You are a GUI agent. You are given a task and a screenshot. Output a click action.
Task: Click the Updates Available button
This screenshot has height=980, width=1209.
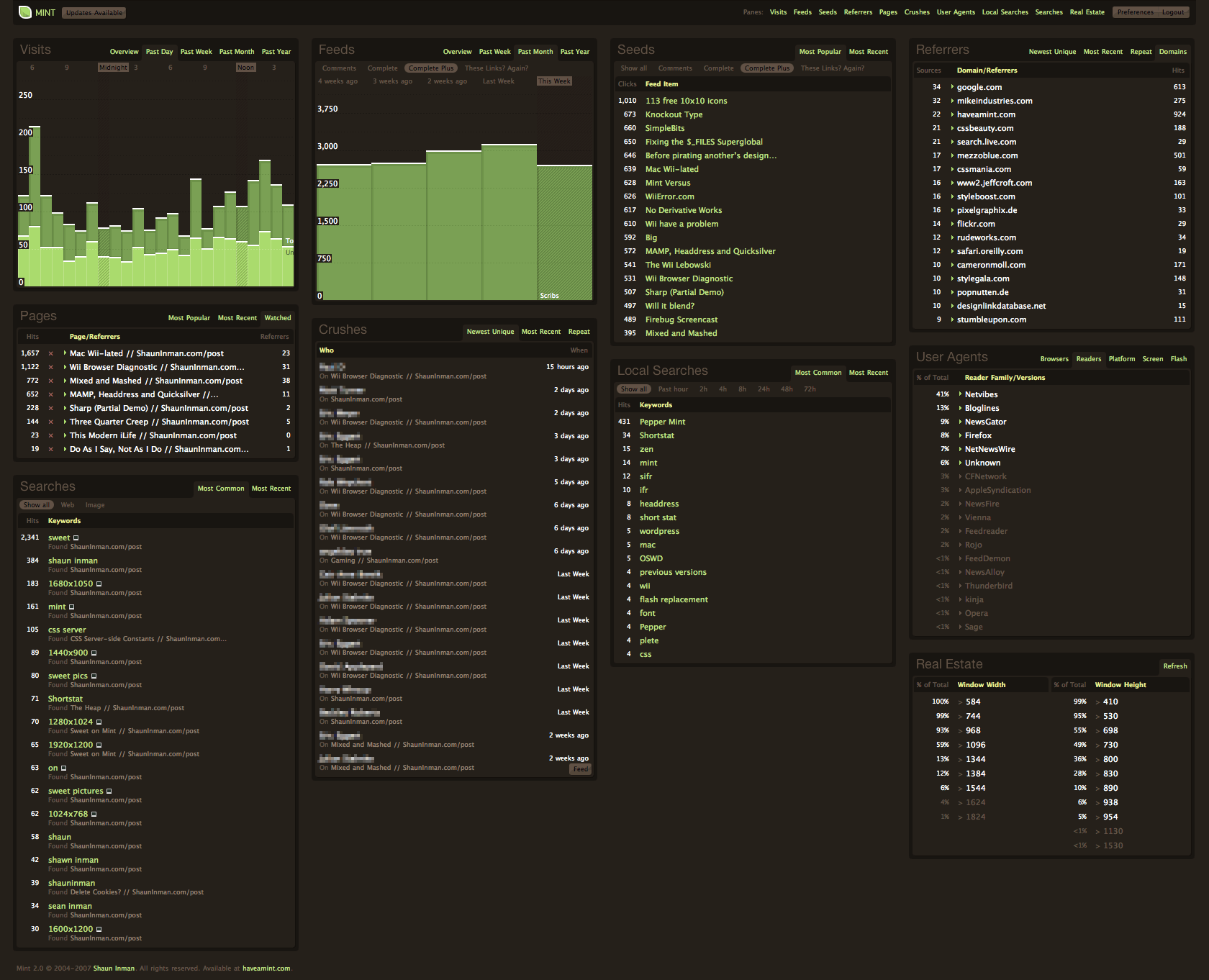(x=94, y=13)
